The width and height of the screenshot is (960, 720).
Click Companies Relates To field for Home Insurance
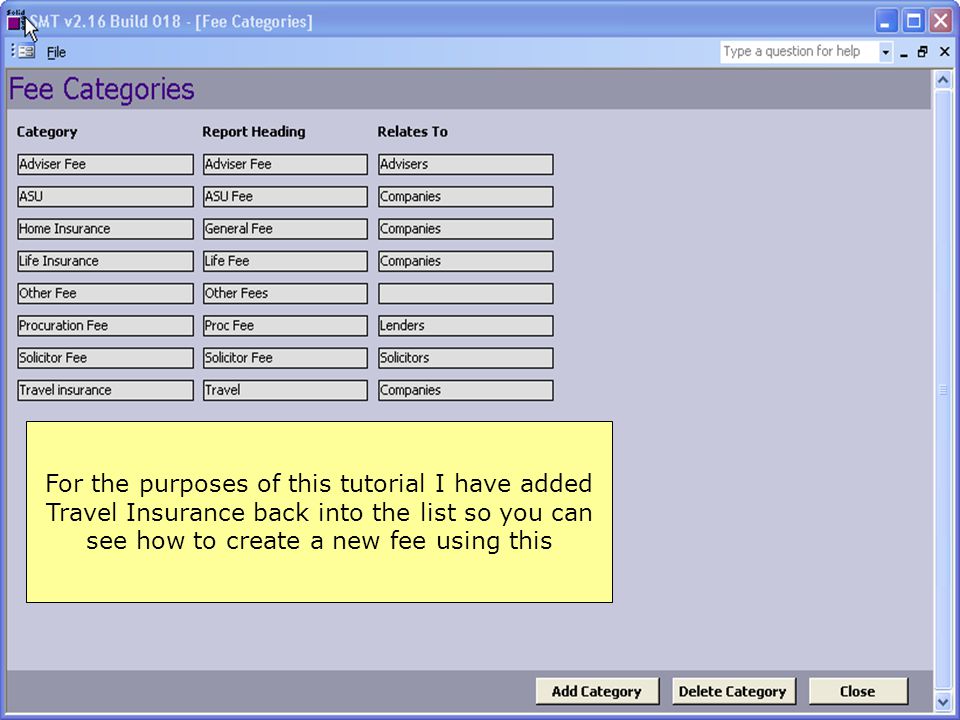466,229
